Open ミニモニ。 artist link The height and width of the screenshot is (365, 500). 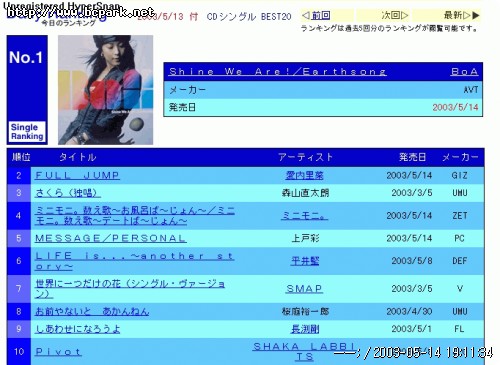click(304, 216)
